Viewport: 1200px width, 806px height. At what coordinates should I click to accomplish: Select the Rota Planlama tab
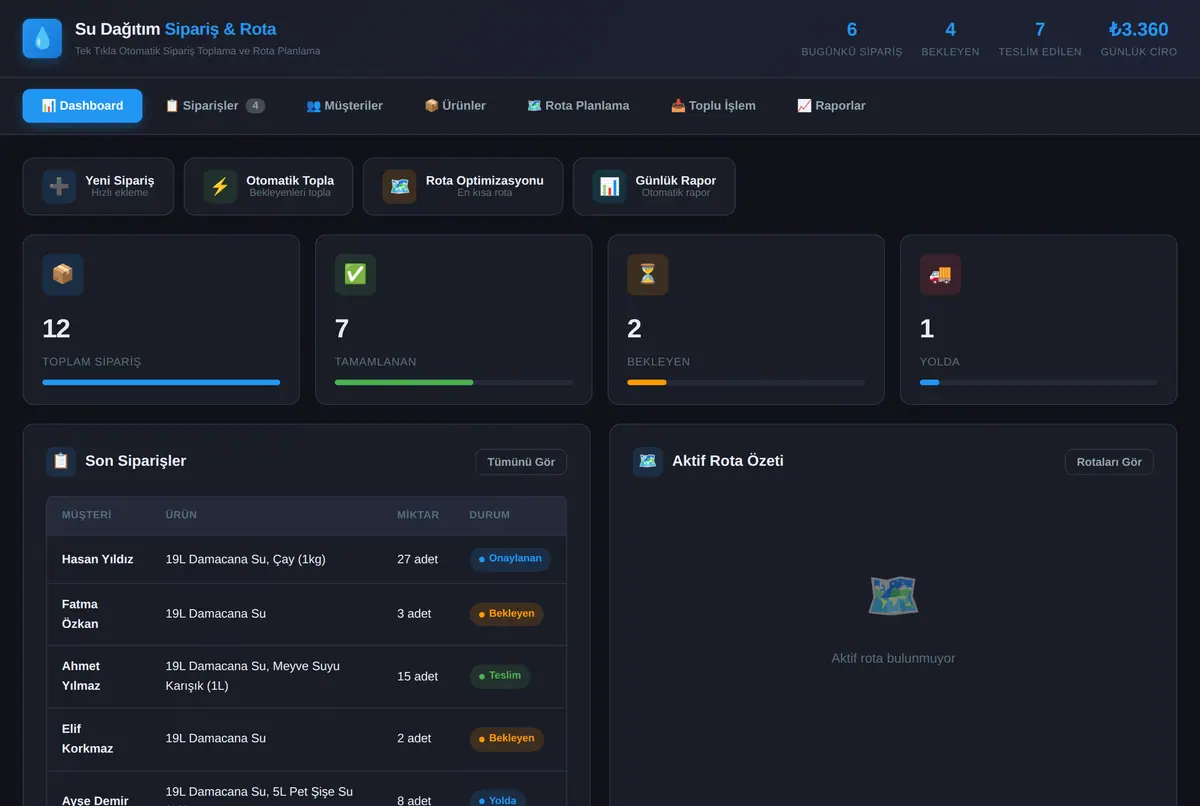pyautogui.click(x=578, y=105)
